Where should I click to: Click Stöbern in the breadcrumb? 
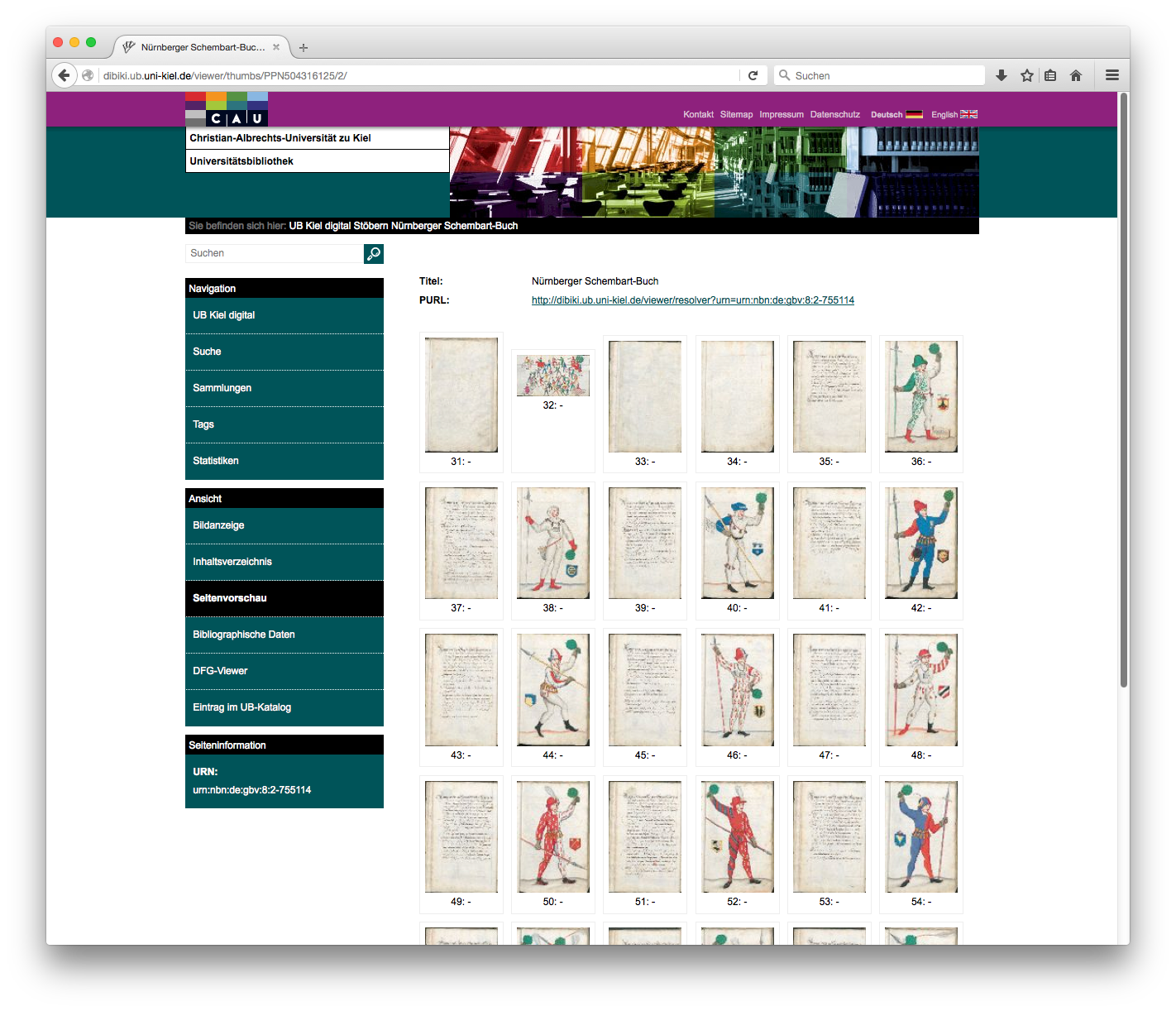coord(370,226)
